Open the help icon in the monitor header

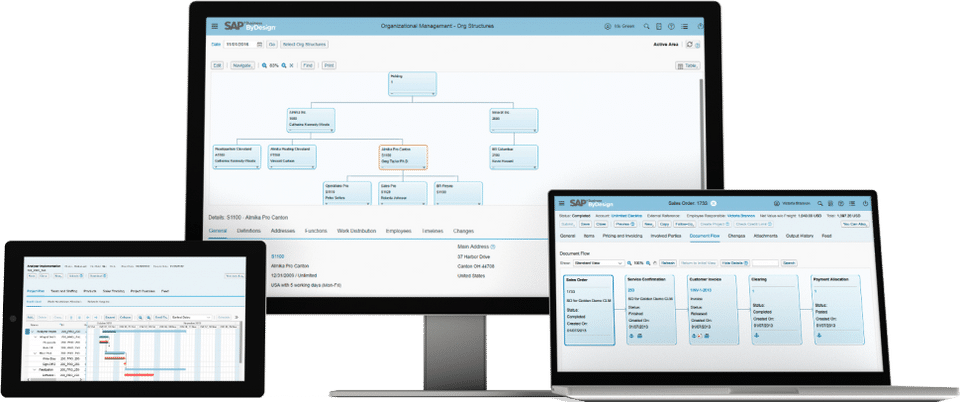pos(671,26)
